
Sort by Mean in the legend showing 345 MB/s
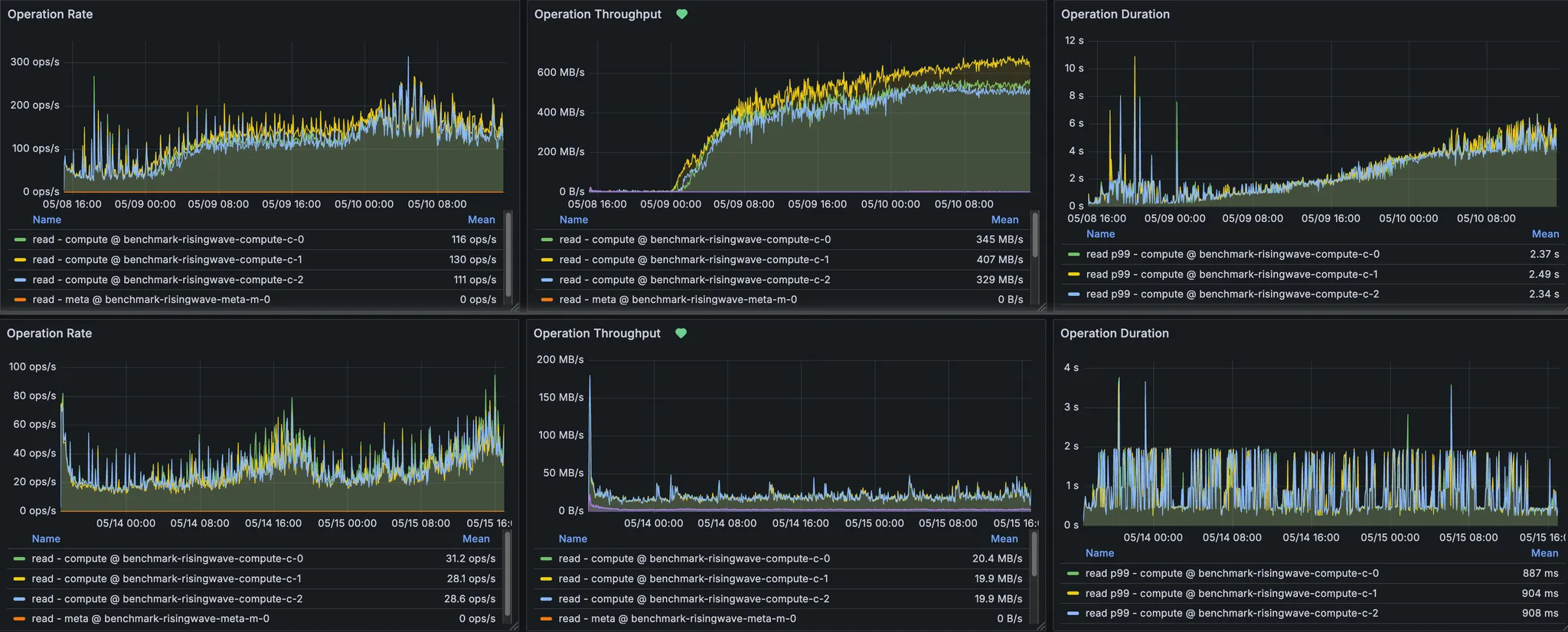[x=1004, y=220]
